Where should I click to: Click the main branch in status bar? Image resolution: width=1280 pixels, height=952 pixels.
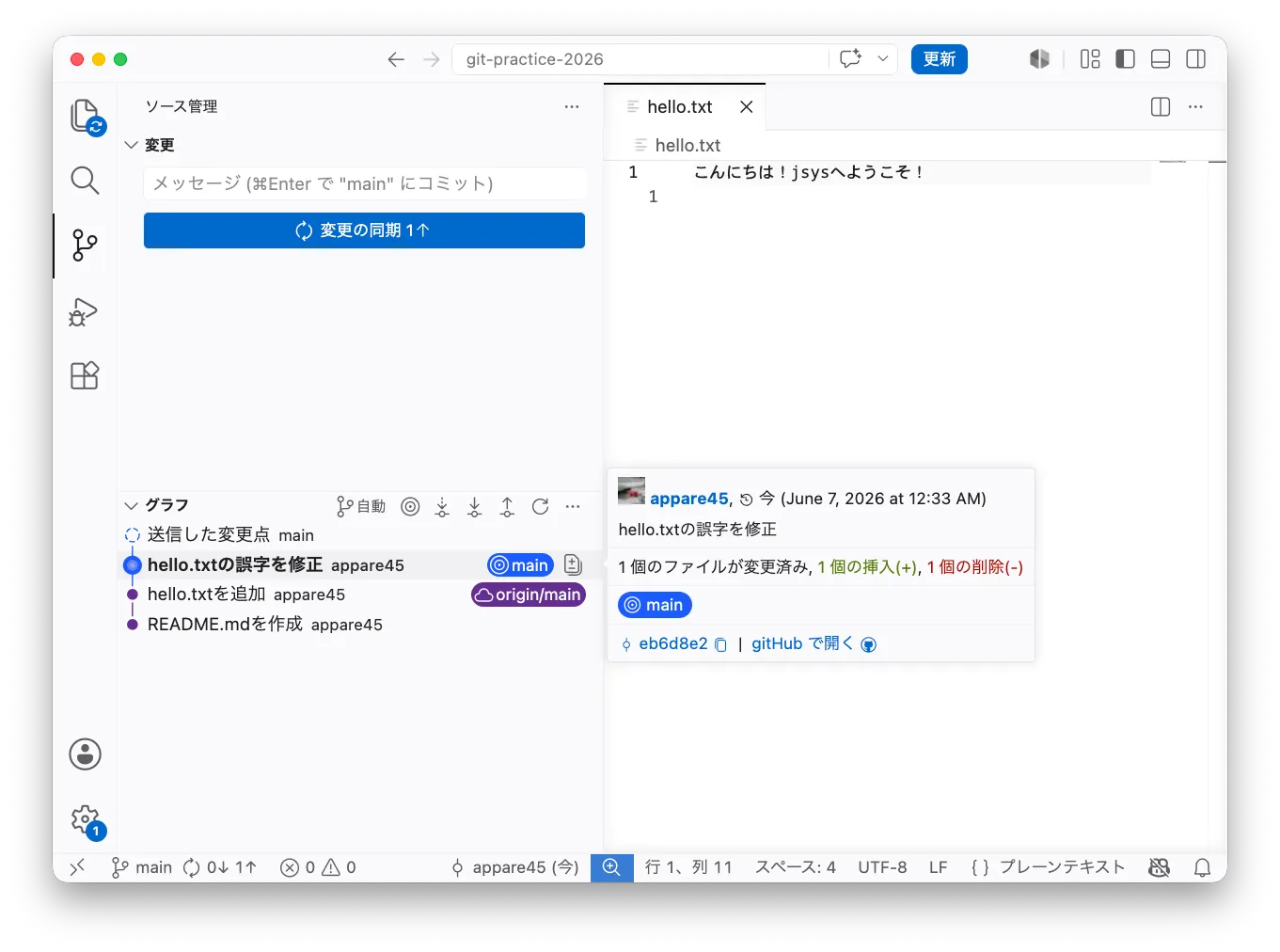142,867
